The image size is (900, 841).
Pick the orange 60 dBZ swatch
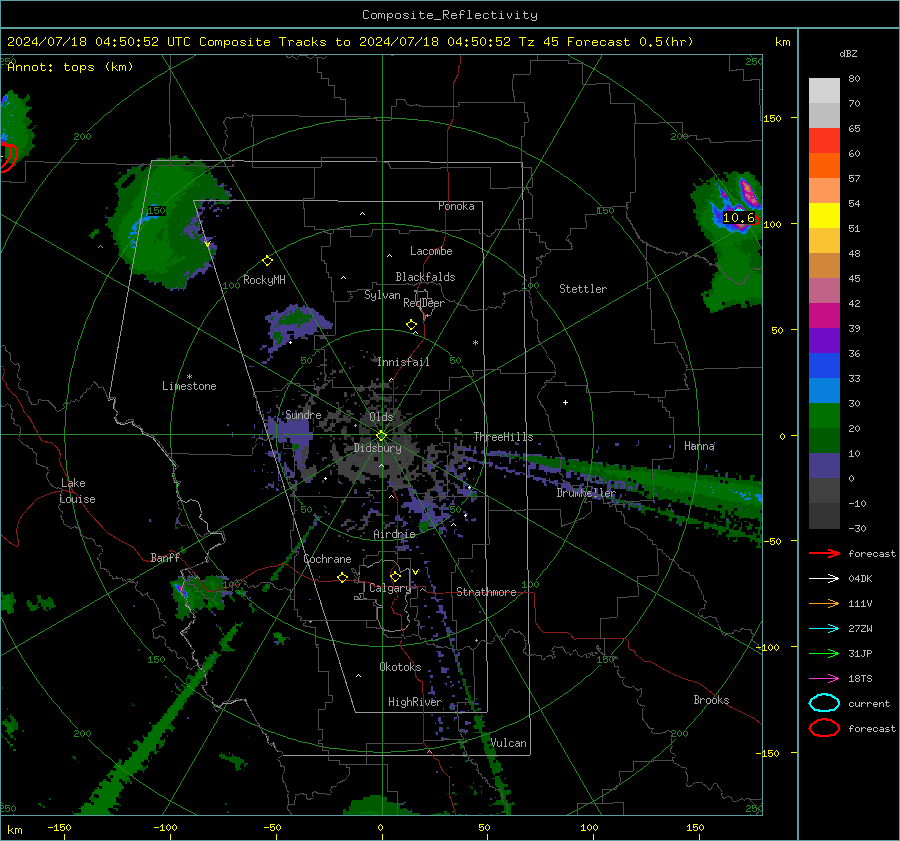pos(824,165)
